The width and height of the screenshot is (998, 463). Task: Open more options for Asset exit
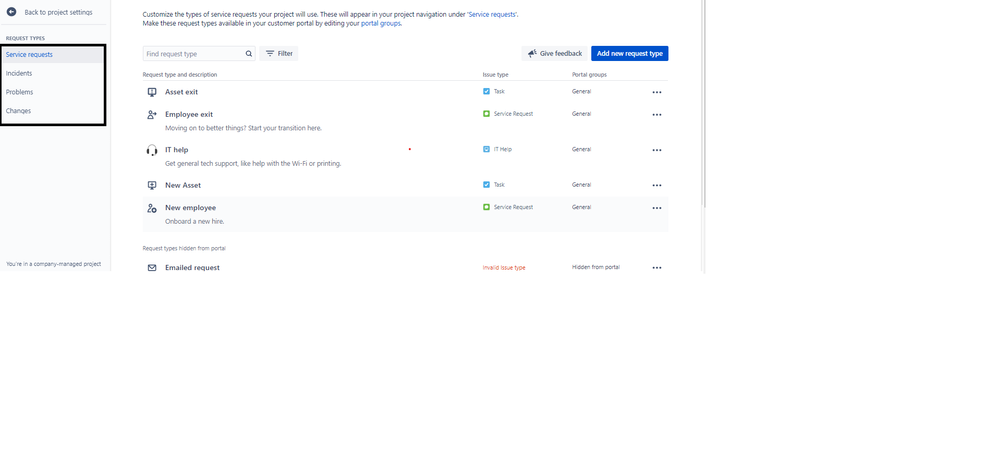657,92
